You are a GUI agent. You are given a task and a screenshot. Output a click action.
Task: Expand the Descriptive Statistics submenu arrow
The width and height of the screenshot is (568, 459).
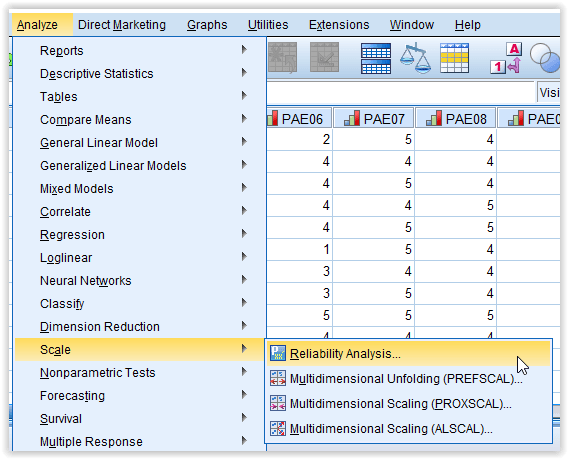click(244, 72)
